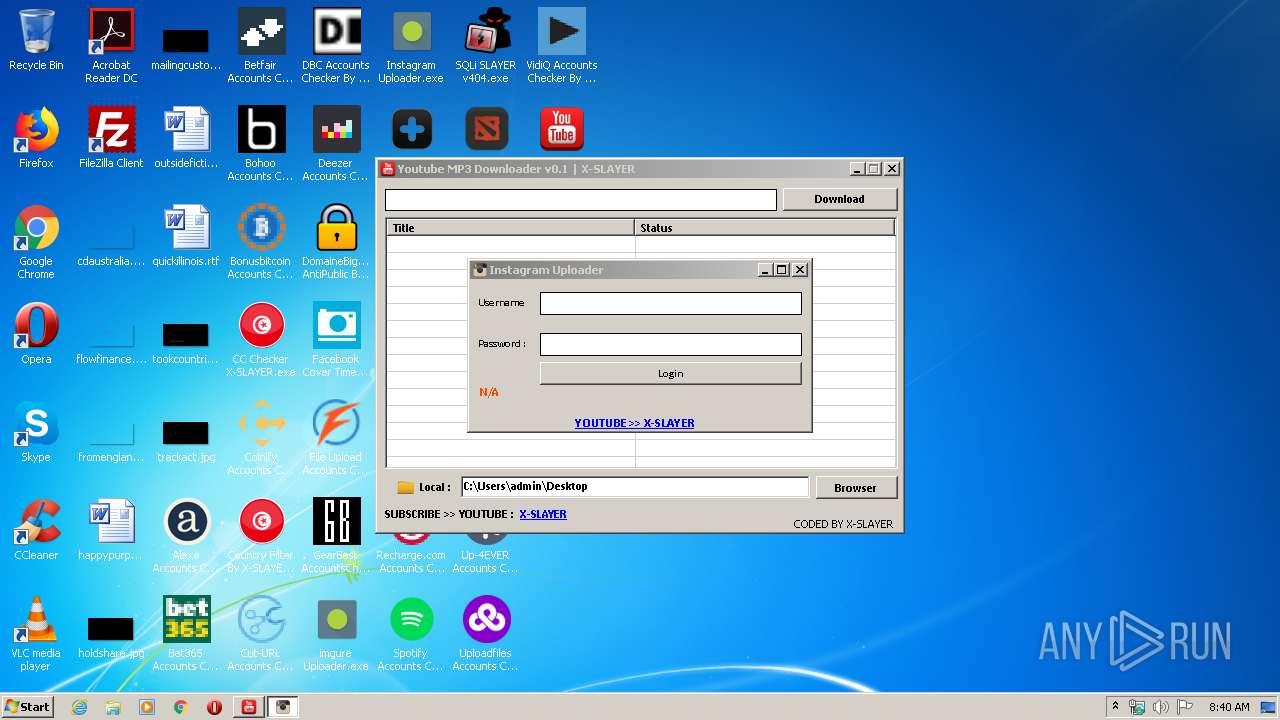Launch Firefox from desktop
The width and height of the screenshot is (1280, 720).
click(x=36, y=139)
